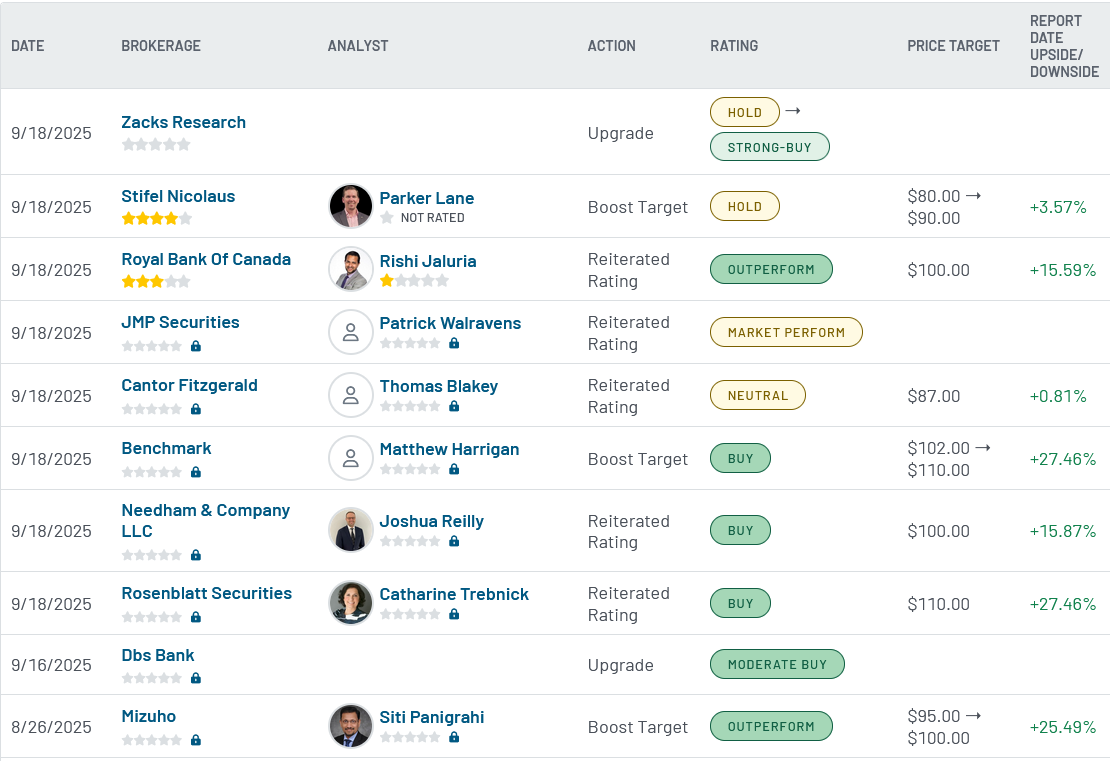
Task: Click lock icon beside Thomas Blakey's rating
Action: pos(454,406)
